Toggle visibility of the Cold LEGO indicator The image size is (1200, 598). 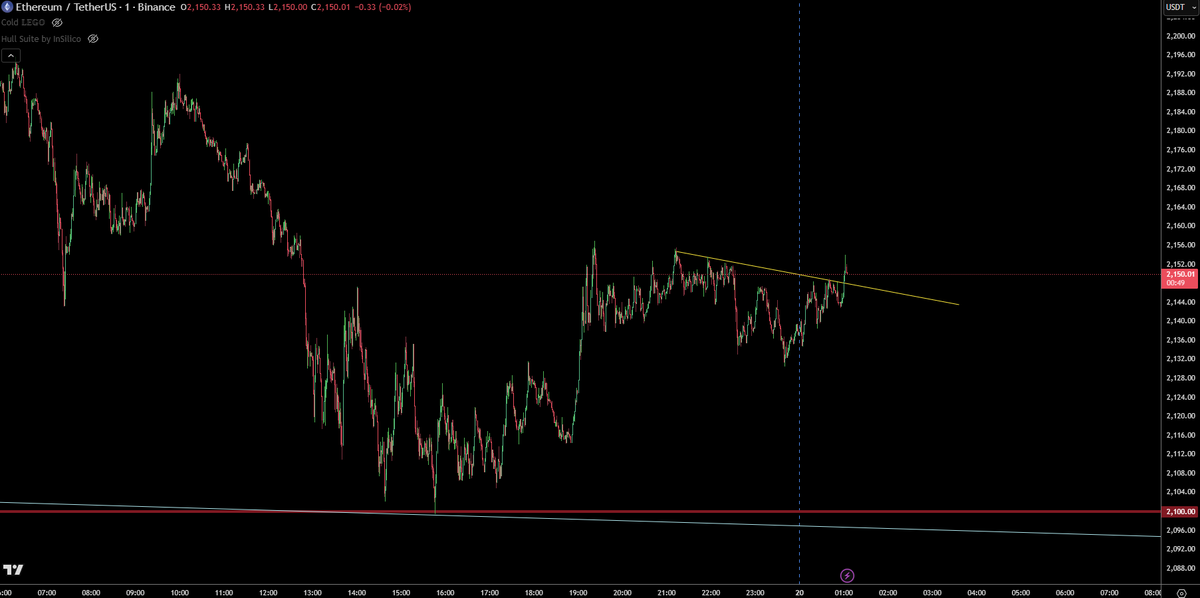pos(56,24)
